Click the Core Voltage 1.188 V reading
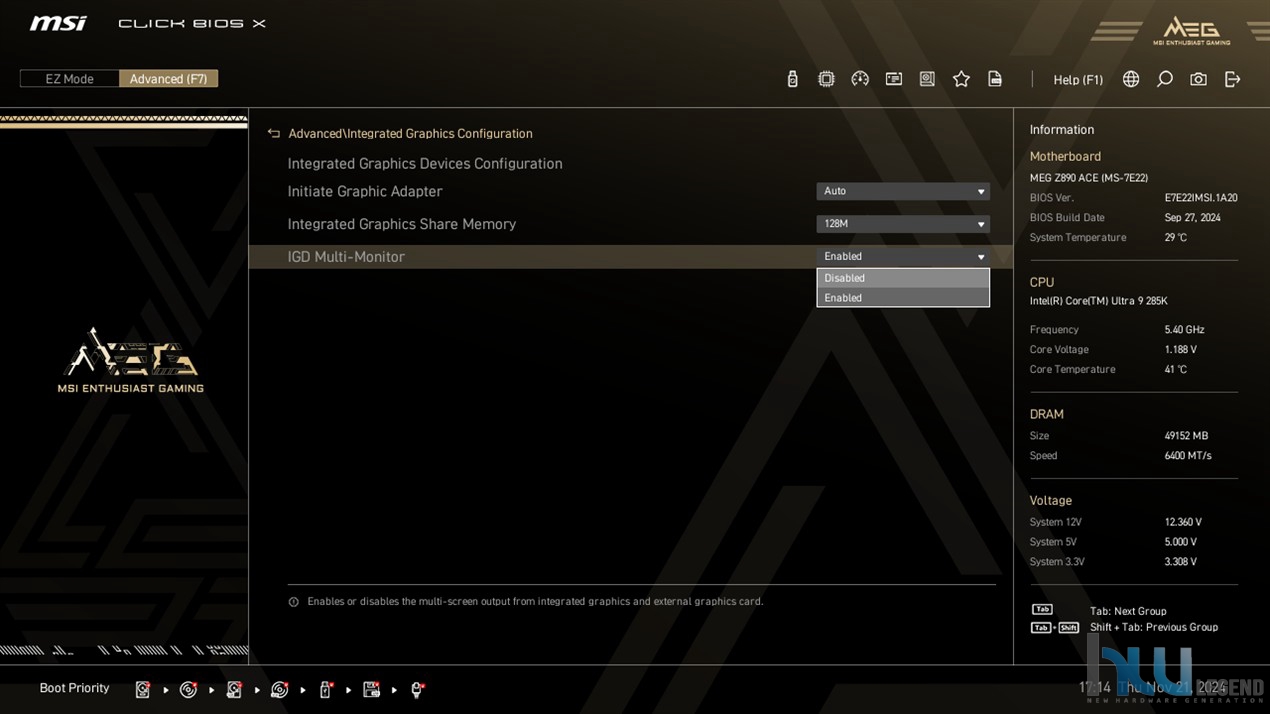 coord(1181,350)
